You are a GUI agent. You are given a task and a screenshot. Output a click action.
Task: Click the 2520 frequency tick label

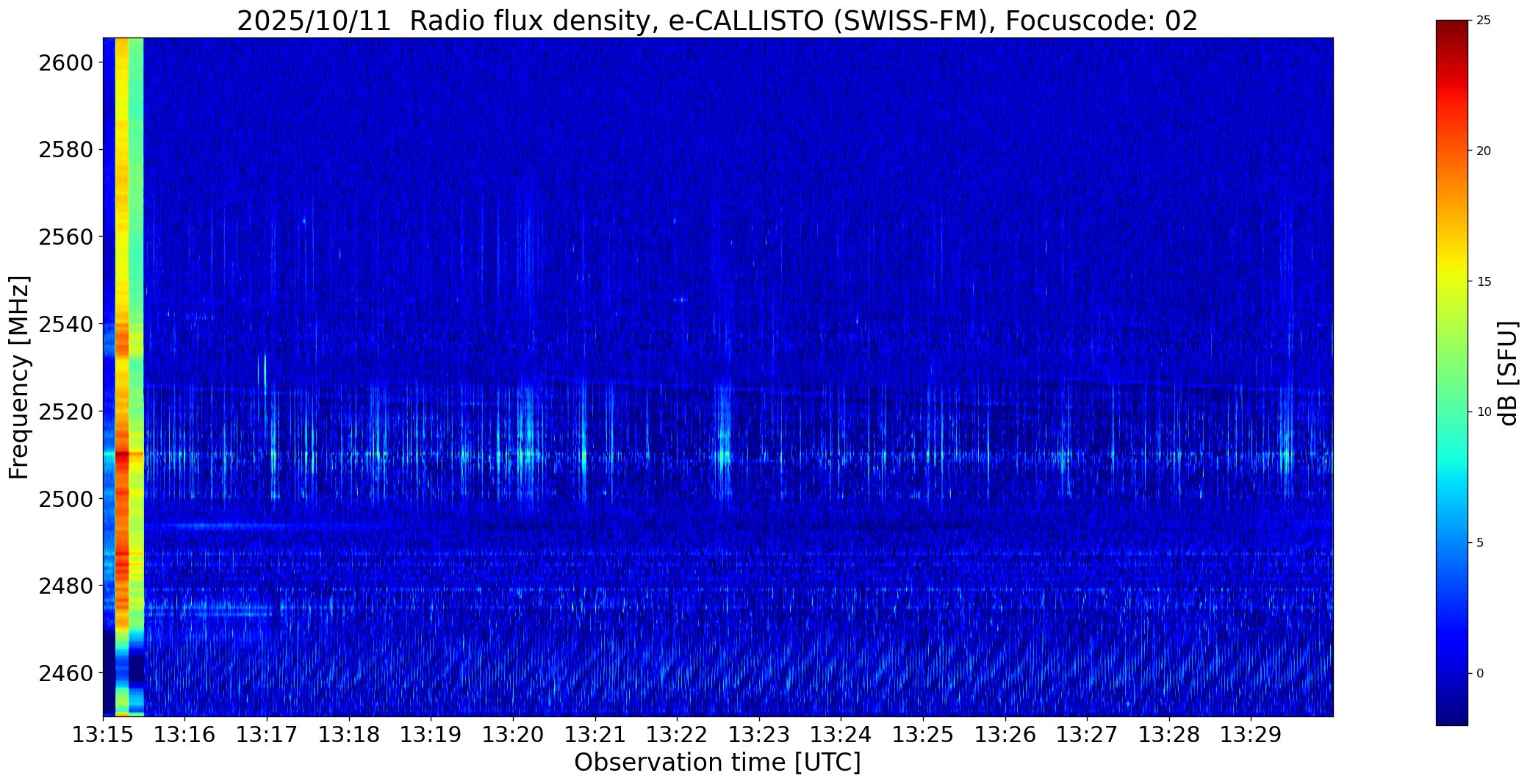66,411
